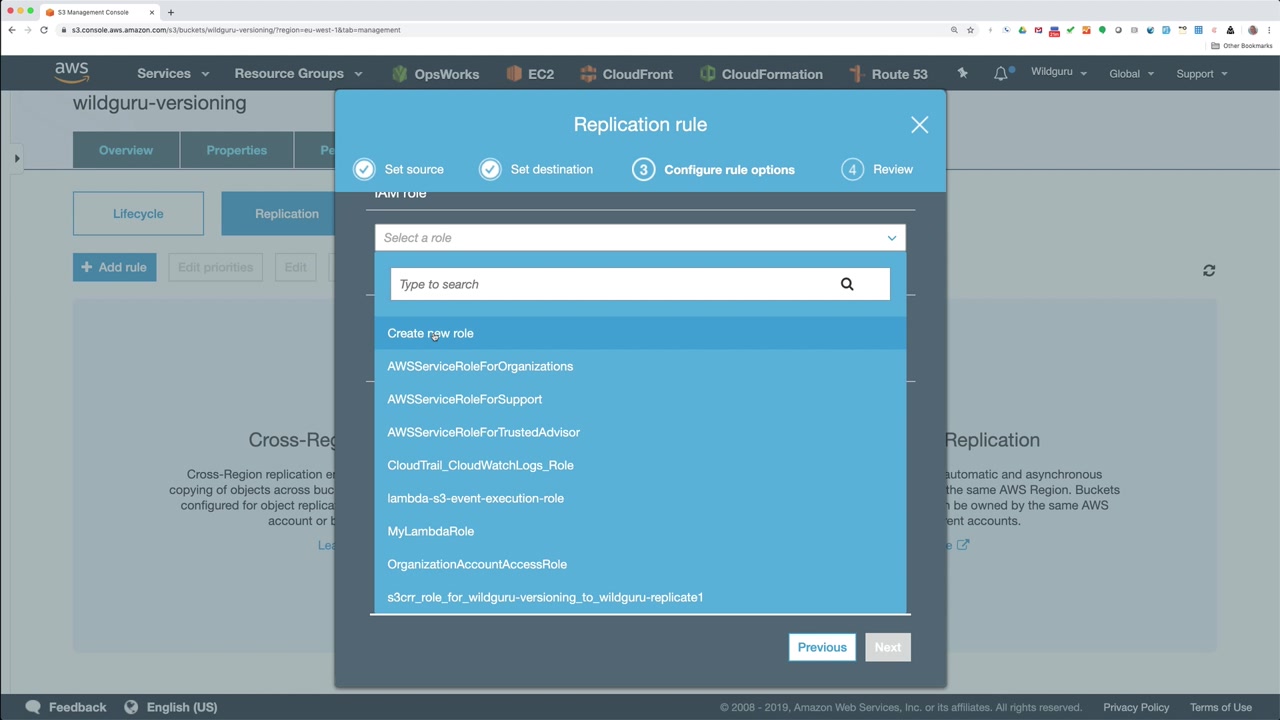Choose the s3crr_role_for_wildguru-versioning role

click(640, 597)
